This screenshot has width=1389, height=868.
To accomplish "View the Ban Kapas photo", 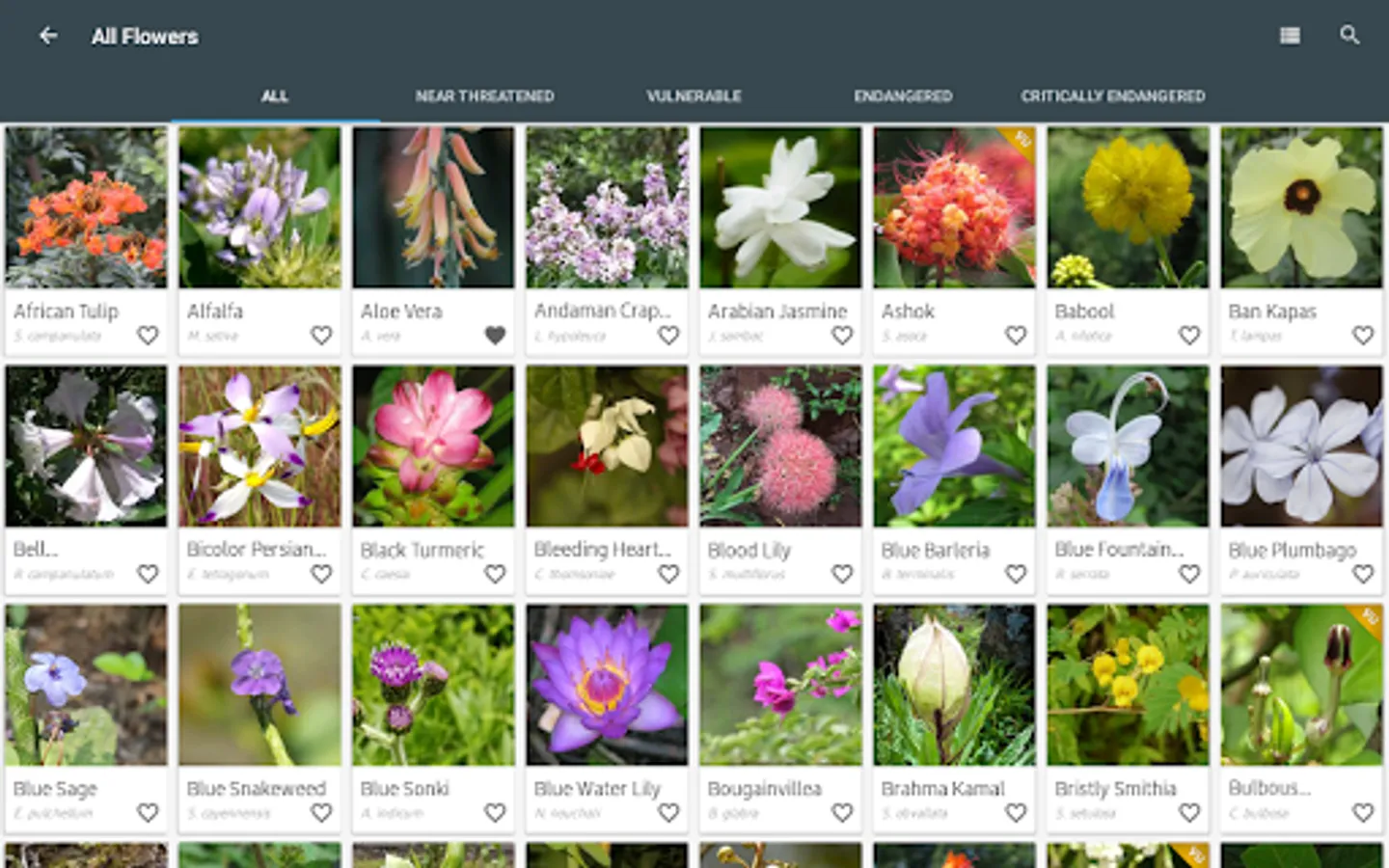I will point(1301,207).
